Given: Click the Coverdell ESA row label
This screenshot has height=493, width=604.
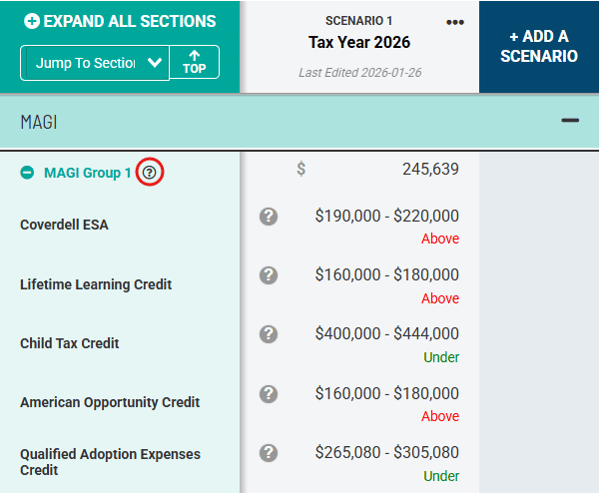Looking at the screenshot, I should pos(64,225).
